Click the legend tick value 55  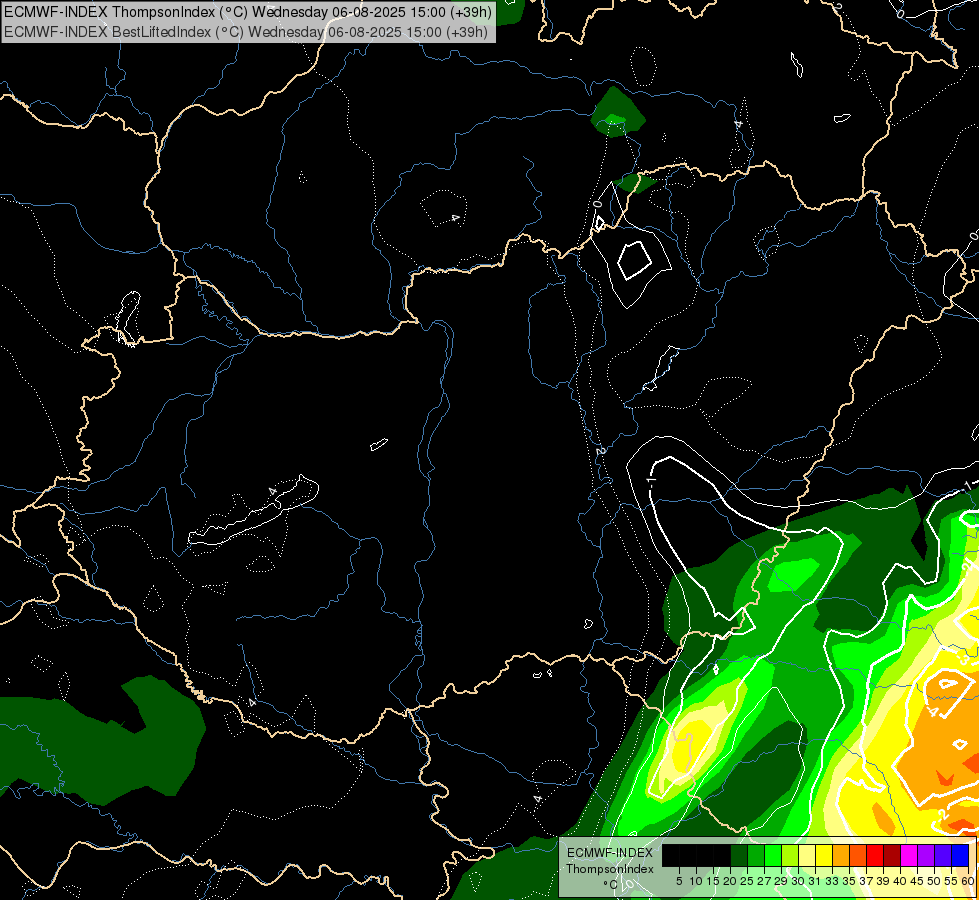[951, 881]
